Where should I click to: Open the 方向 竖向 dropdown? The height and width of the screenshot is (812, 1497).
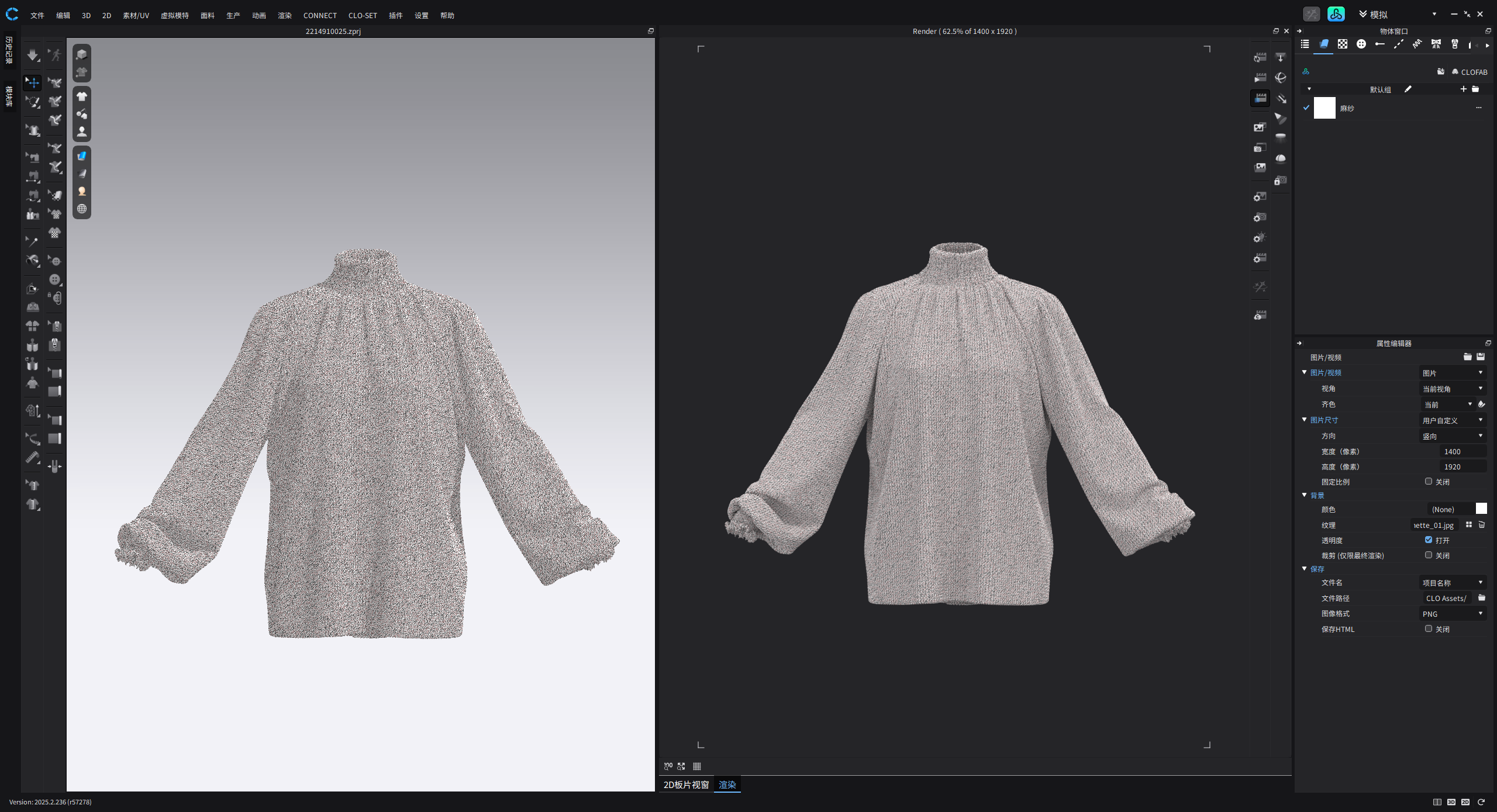pos(1452,436)
